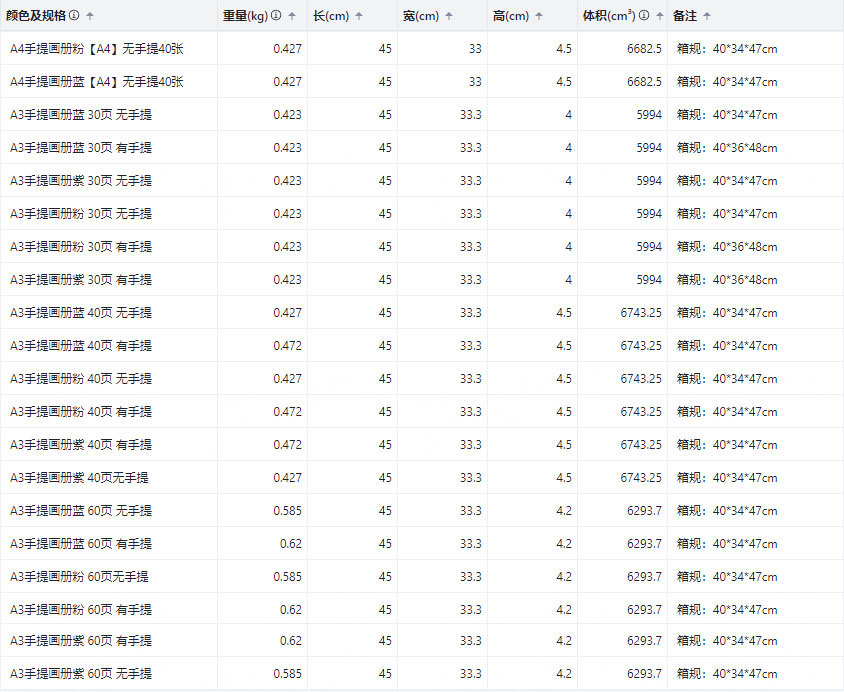Click 高 value of A3手提画册粉 60页无手提

564,576
